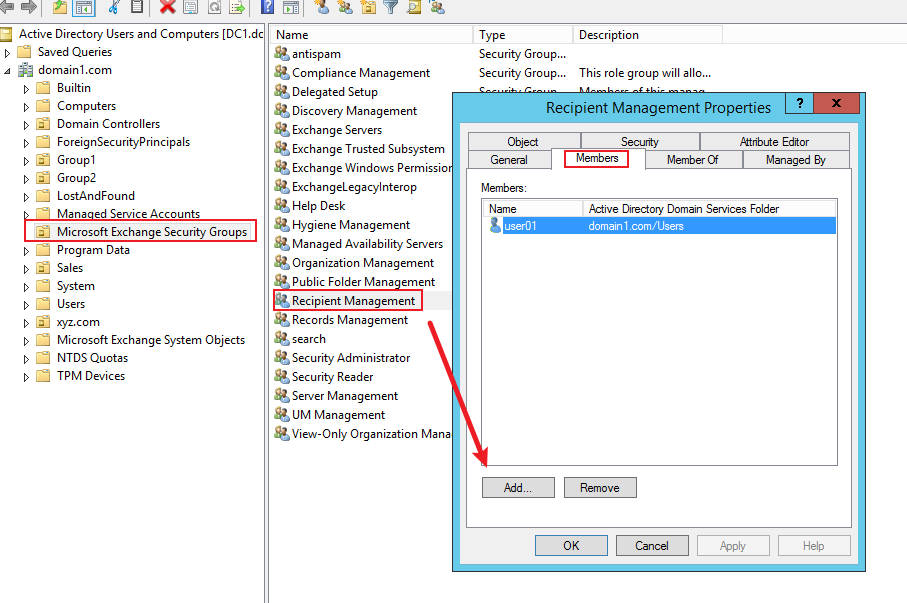Viewport: 907px width, 603px height.
Task: Open the Member Of tab
Action: coord(692,160)
